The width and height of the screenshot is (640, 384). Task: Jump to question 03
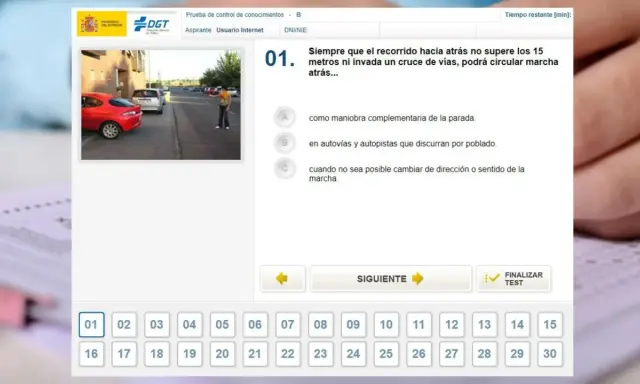click(x=157, y=324)
